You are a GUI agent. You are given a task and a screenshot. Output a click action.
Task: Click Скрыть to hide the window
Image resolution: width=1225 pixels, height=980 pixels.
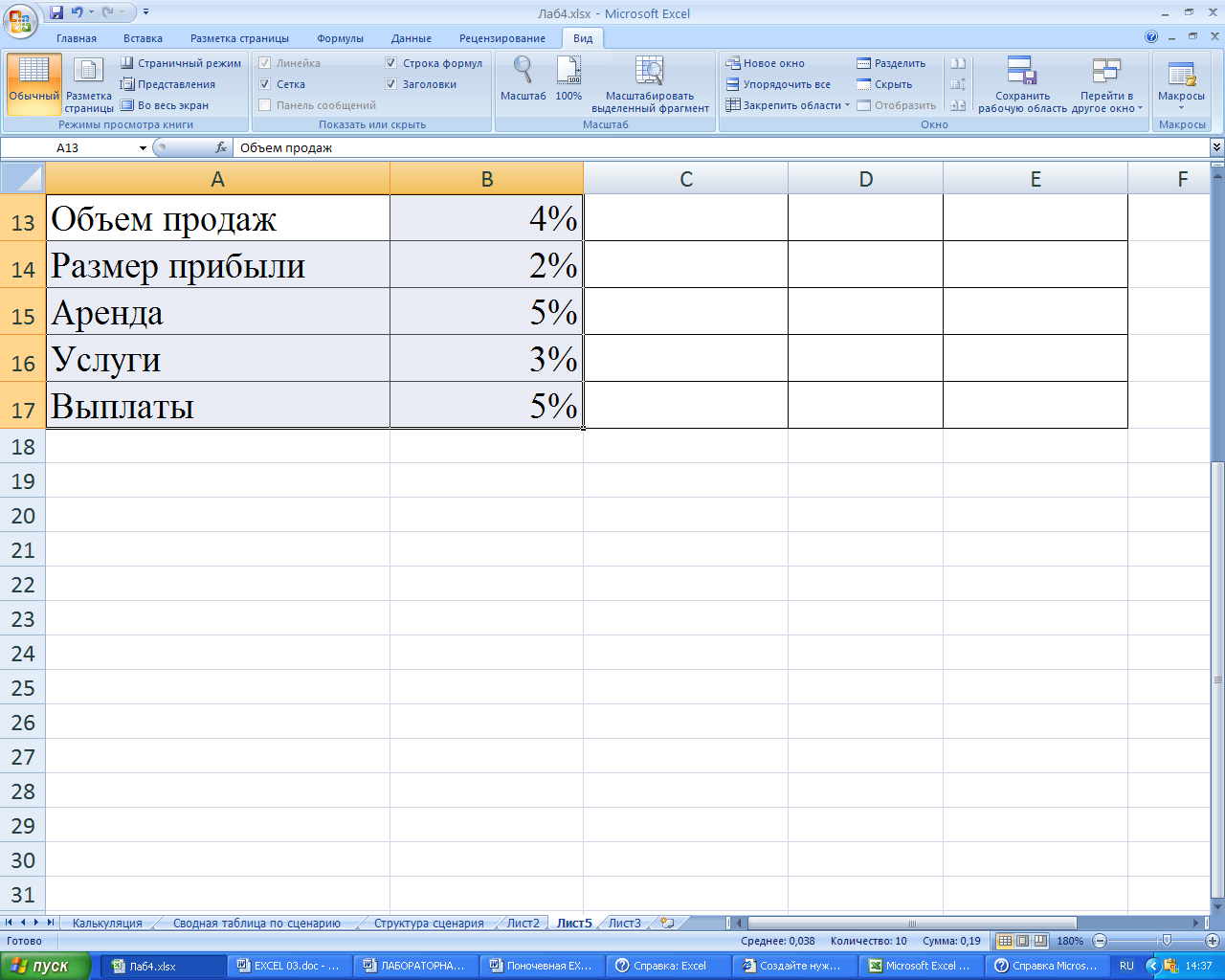pyautogui.click(x=884, y=84)
